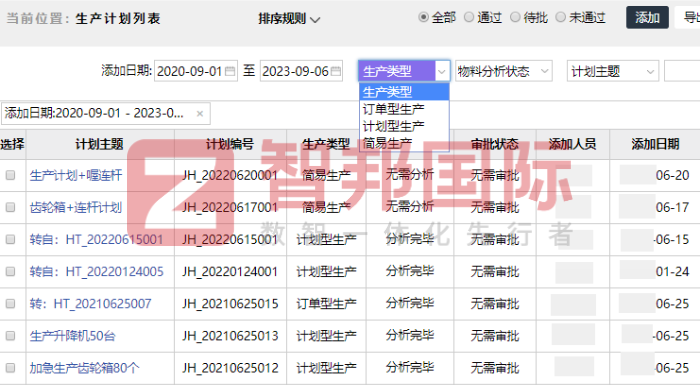The width and height of the screenshot is (700, 385).
Task: Tick the checkbox for HT_20220124005 row
Action: pos(10,272)
